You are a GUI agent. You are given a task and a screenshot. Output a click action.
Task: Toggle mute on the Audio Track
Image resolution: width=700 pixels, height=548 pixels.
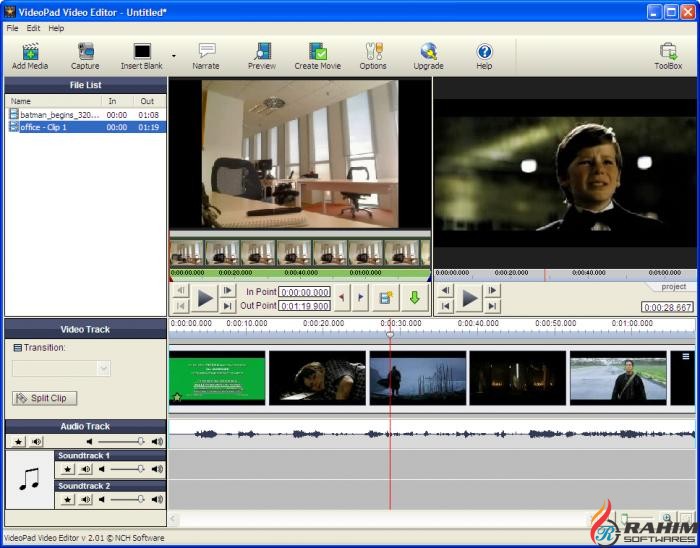coord(36,441)
